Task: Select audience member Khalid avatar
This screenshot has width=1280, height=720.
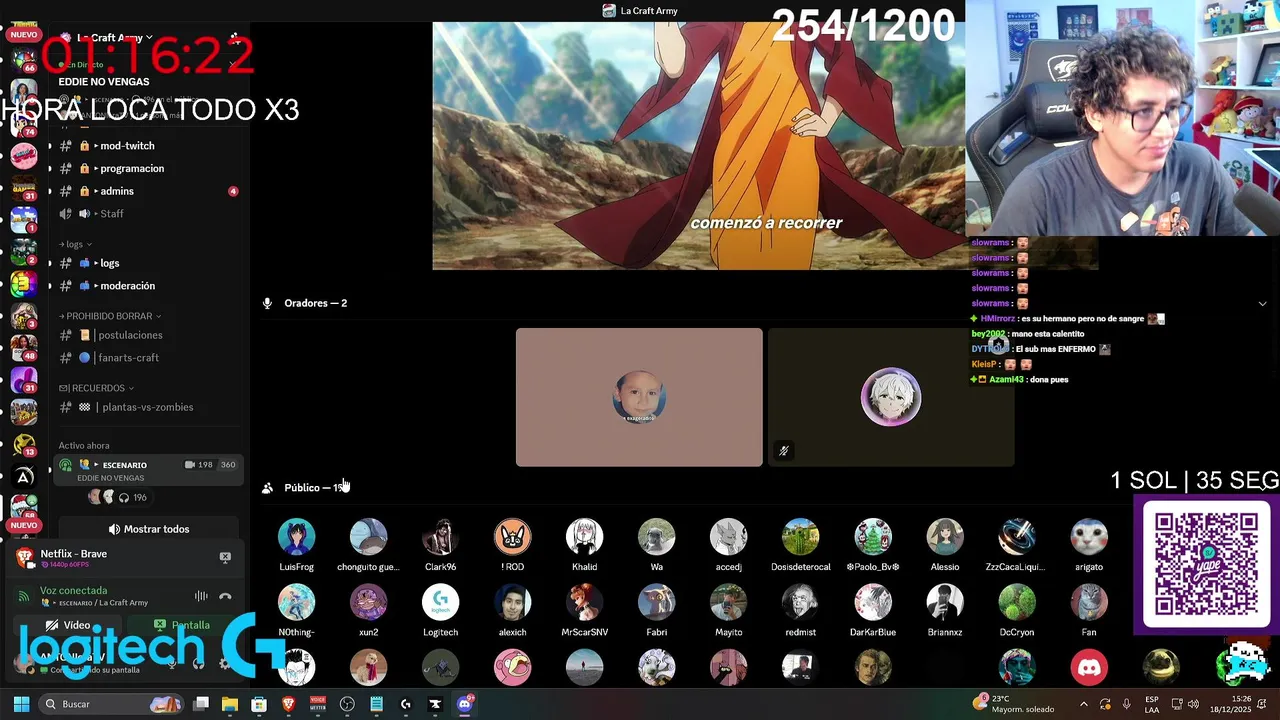Action: [584, 537]
